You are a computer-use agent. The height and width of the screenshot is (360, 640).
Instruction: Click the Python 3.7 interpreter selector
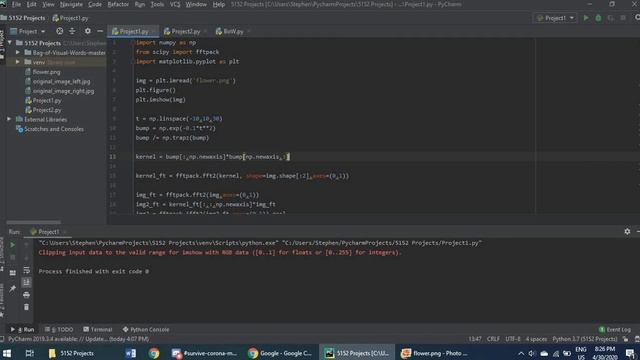click(x=584, y=339)
